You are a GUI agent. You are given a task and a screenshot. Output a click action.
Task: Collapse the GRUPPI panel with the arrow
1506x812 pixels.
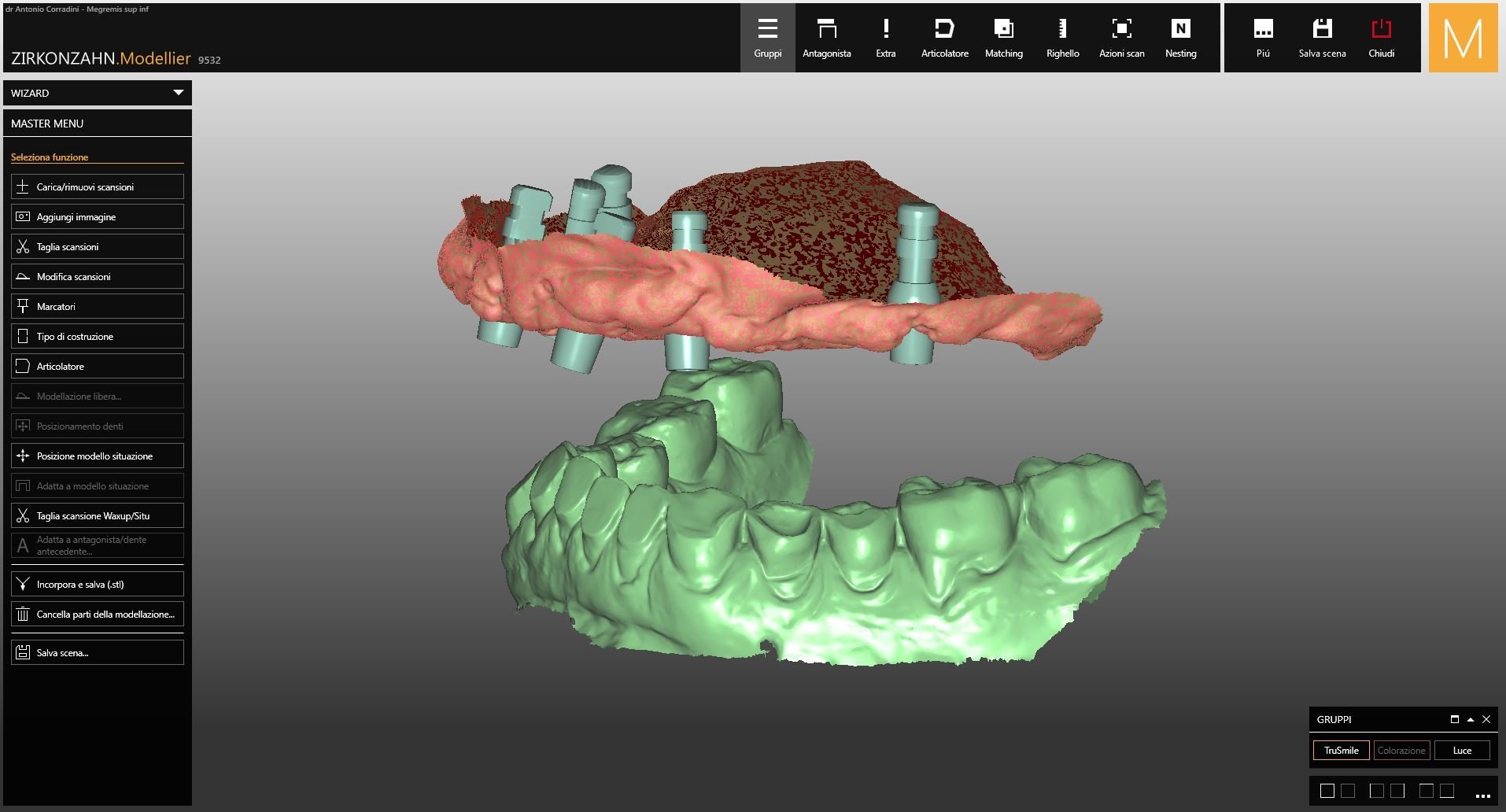tap(1470, 719)
